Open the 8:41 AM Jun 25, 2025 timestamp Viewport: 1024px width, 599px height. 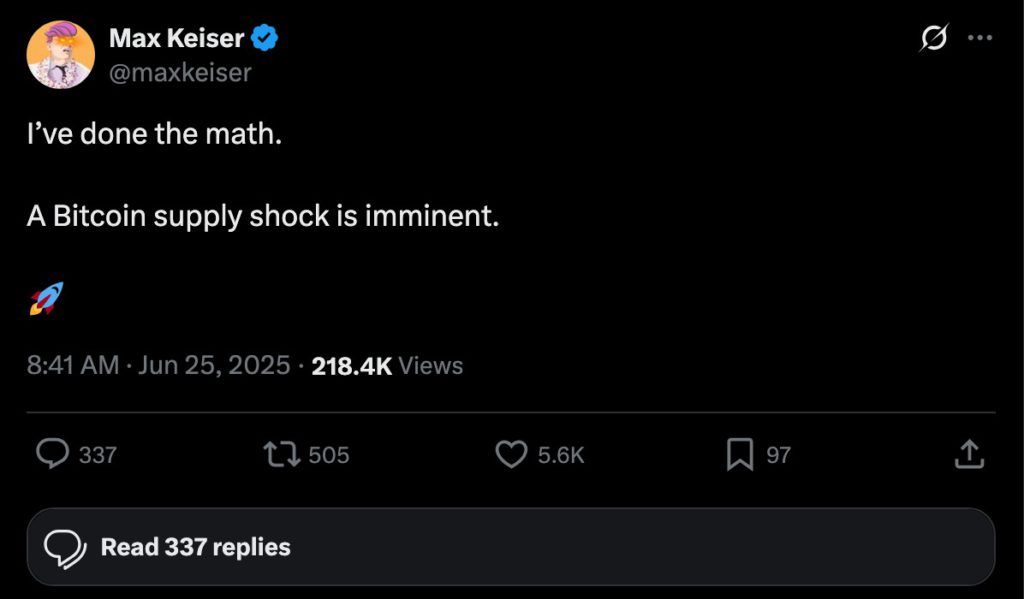158,366
